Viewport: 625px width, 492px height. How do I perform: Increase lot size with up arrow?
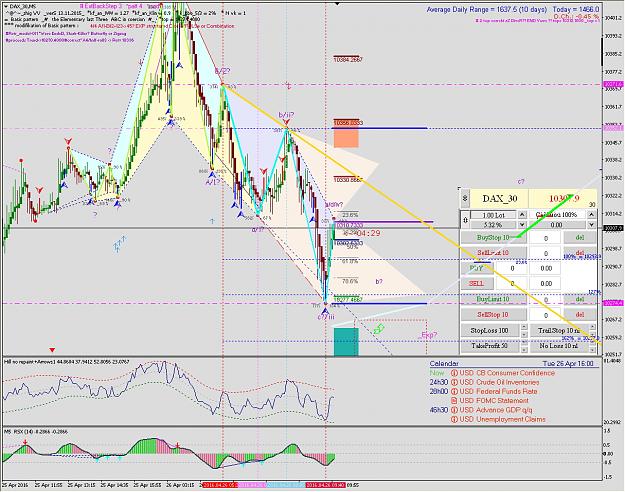pyautogui.click(x=522, y=215)
